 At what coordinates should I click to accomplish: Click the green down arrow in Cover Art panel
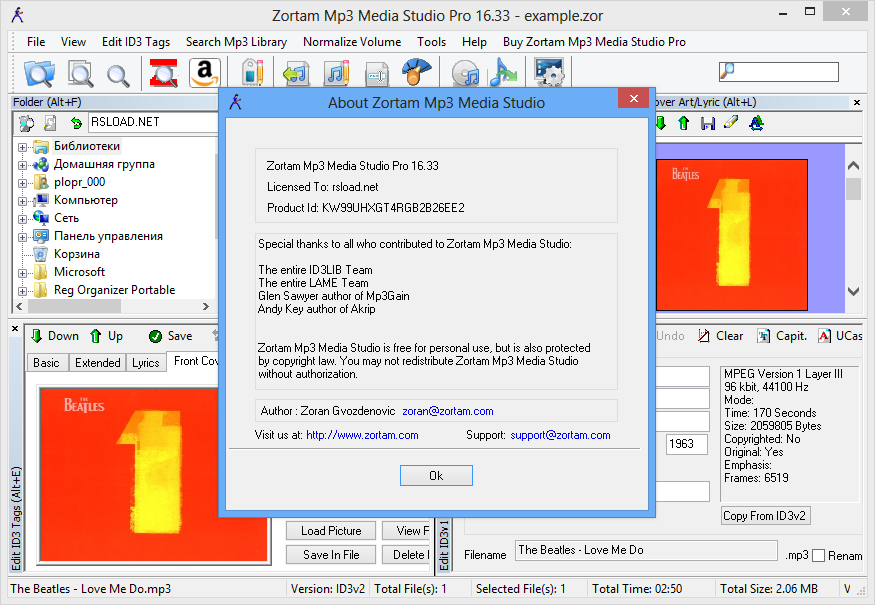661,123
